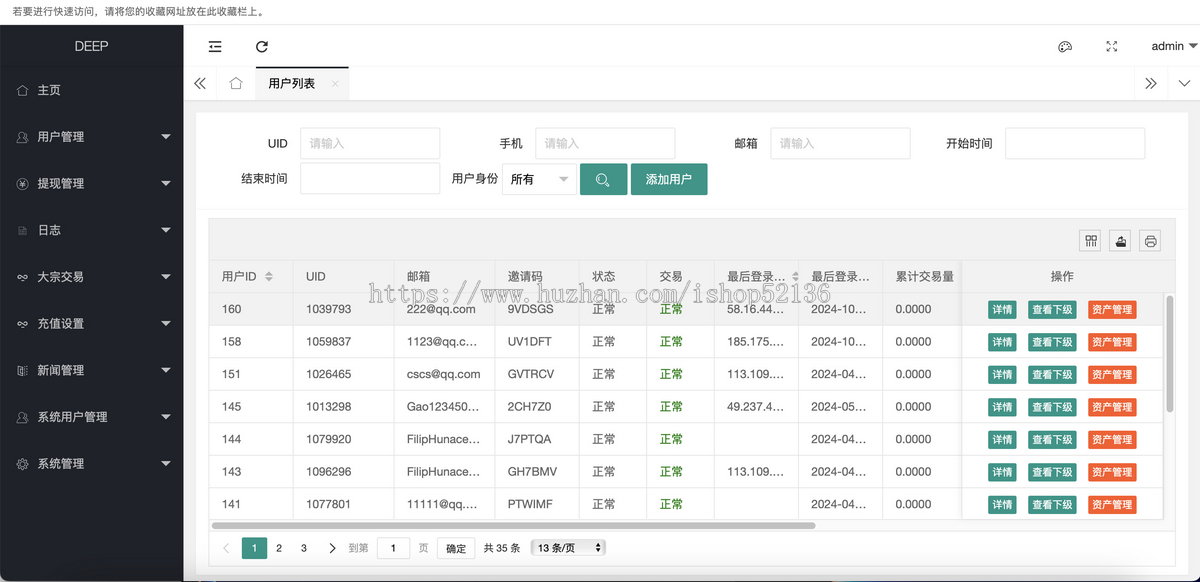Viewport: 1200px width, 582px height.
Task: Go to the home tab icon
Action: (x=236, y=84)
